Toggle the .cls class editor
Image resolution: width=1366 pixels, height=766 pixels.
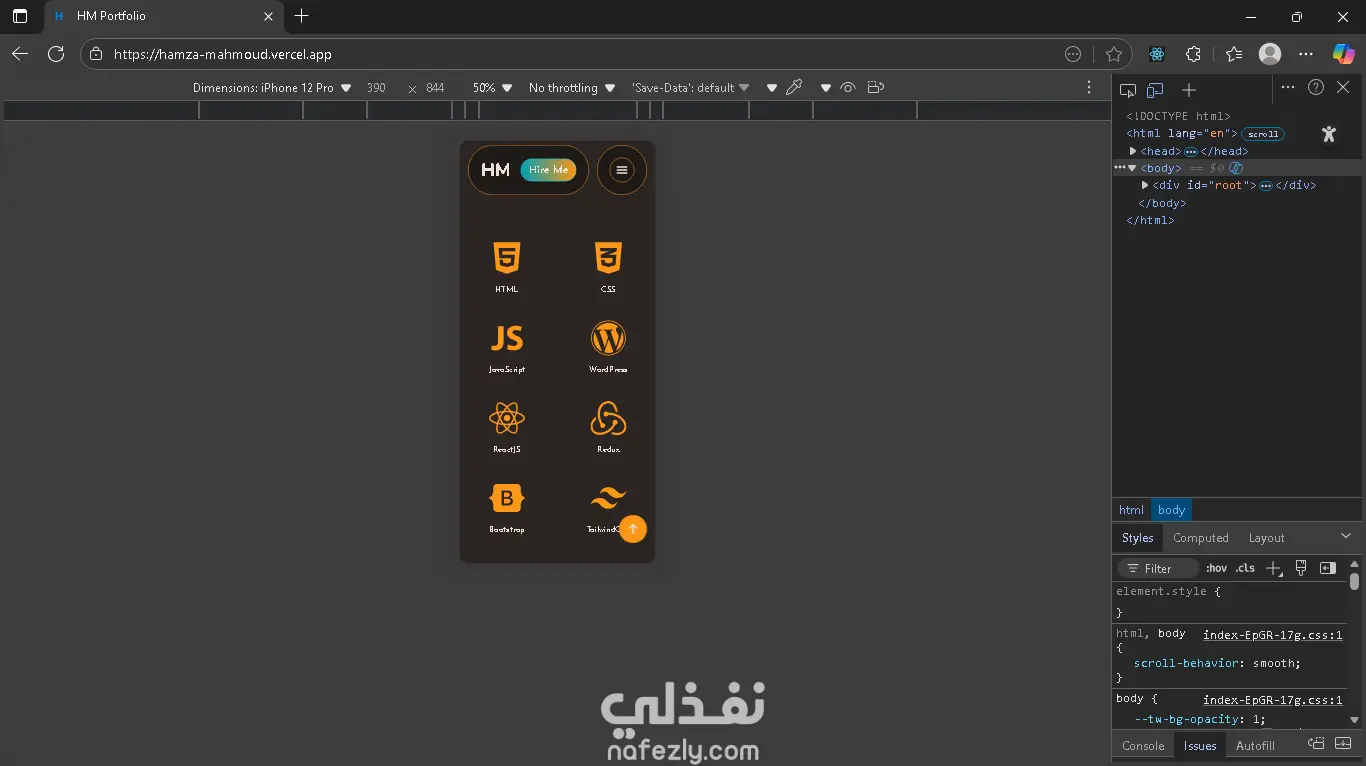pyautogui.click(x=1245, y=568)
